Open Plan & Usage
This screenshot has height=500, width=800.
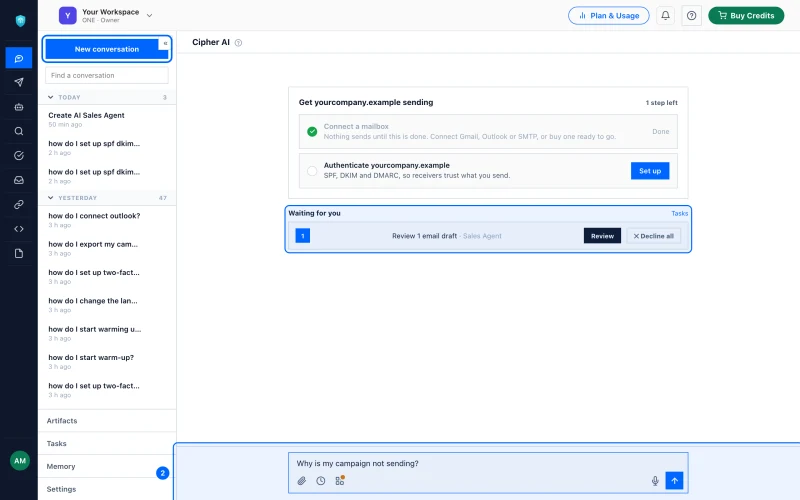pyautogui.click(x=609, y=15)
